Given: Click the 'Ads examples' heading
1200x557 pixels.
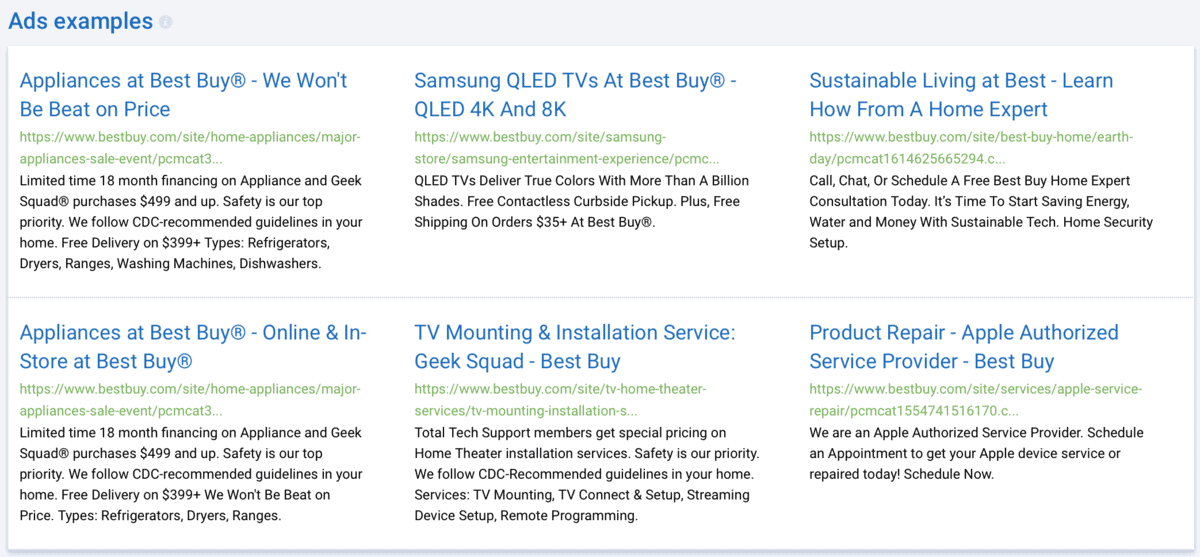Looking at the screenshot, I should click(x=81, y=21).
